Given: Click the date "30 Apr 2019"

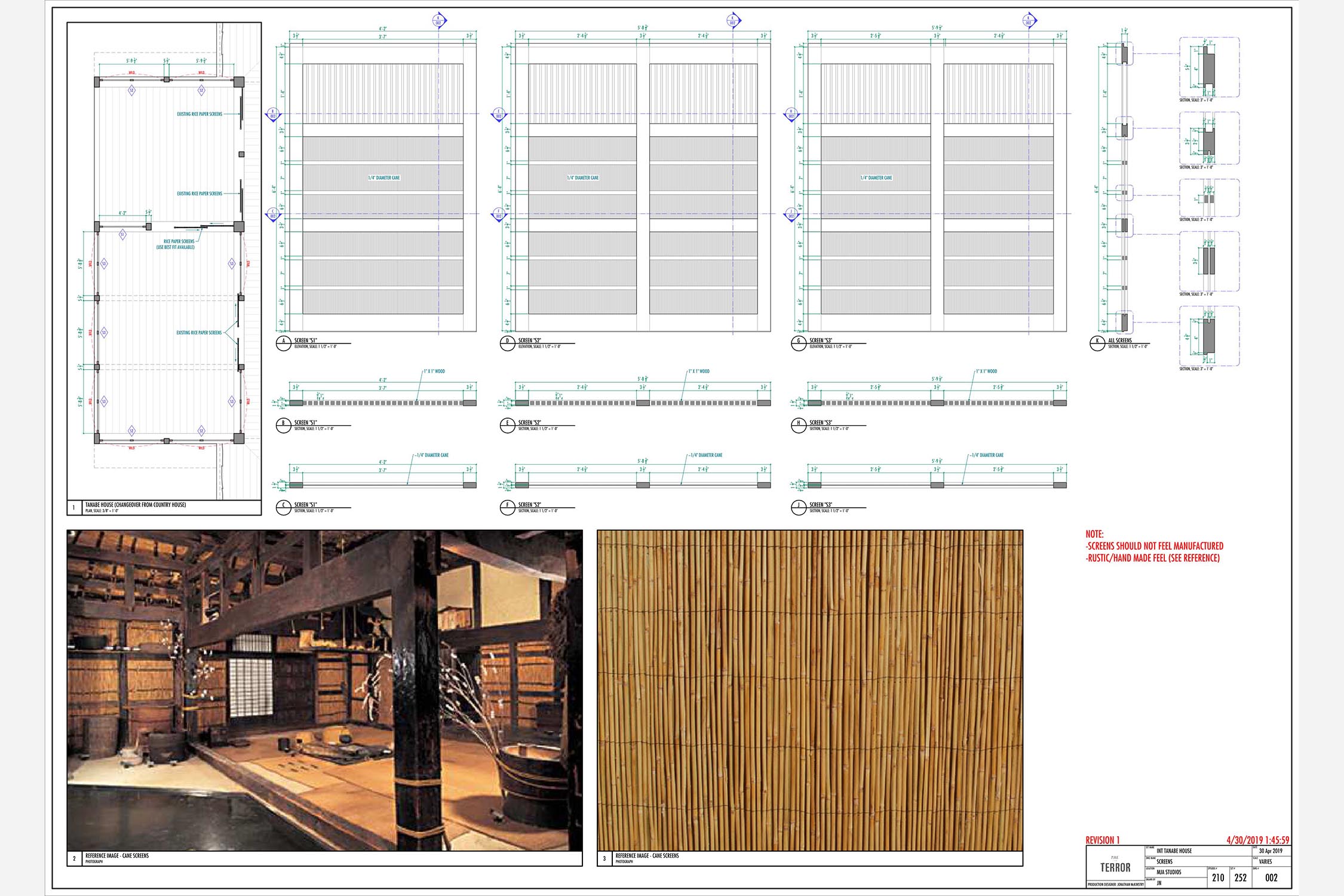Looking at the screenshot, I should click(1271, 851).
